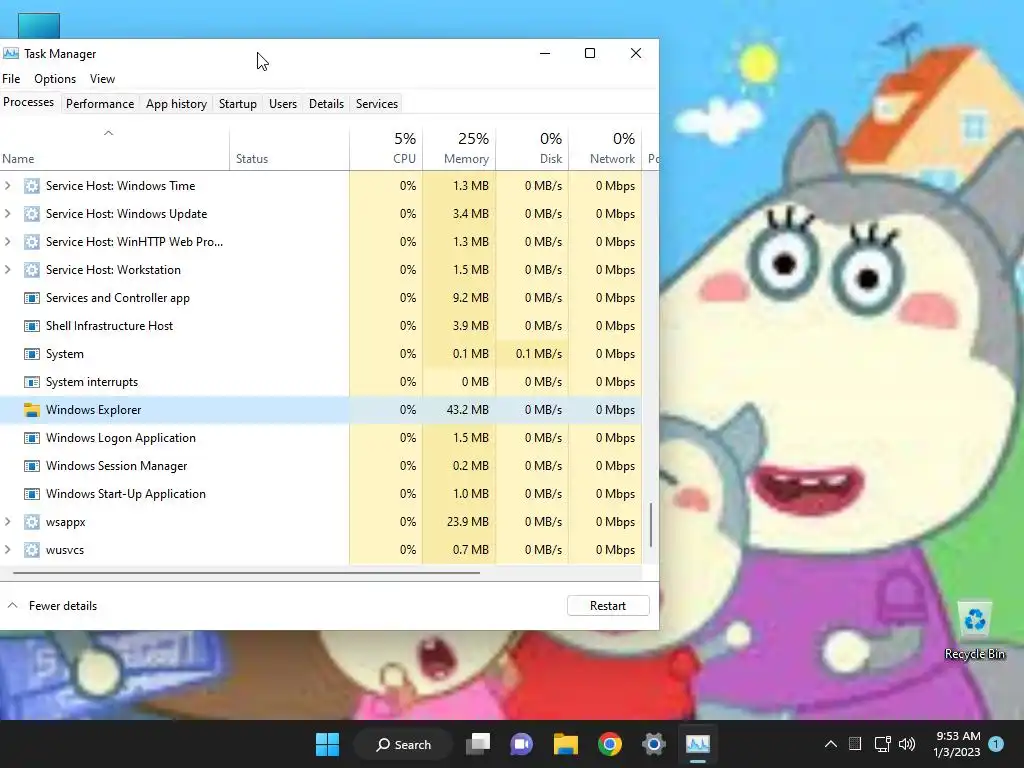Click the Task Manager title bar icon
This screenshot has width=1024, height=768.
click(x=10, y=54)
